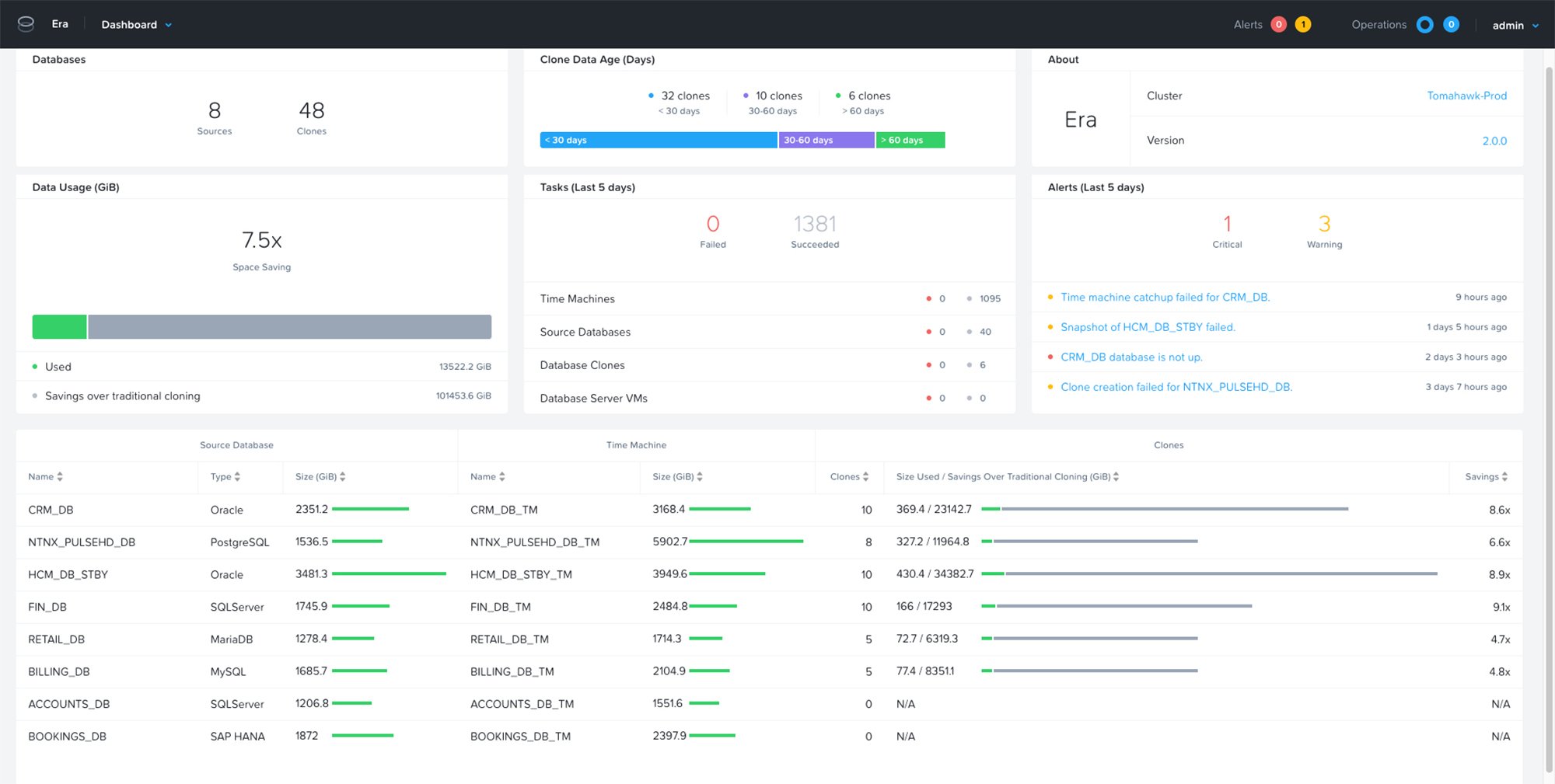
Task: Select the NTNX_PULSEHD_DB table row
Action: 311,542
